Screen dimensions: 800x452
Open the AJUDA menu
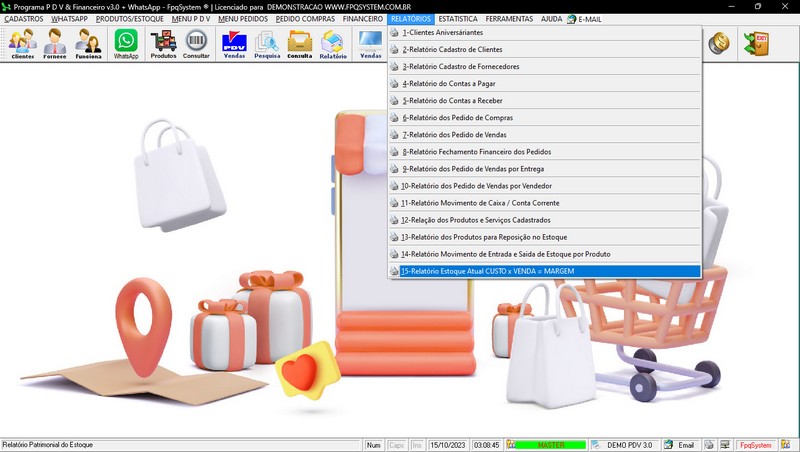tap(551, 19)
